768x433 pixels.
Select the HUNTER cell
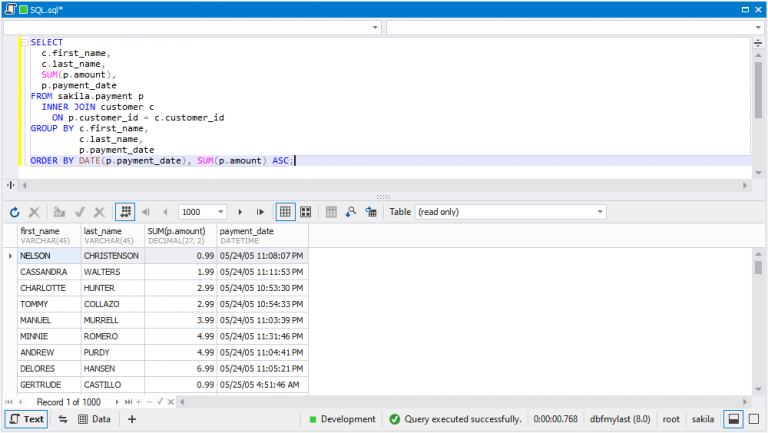point(113,288)
